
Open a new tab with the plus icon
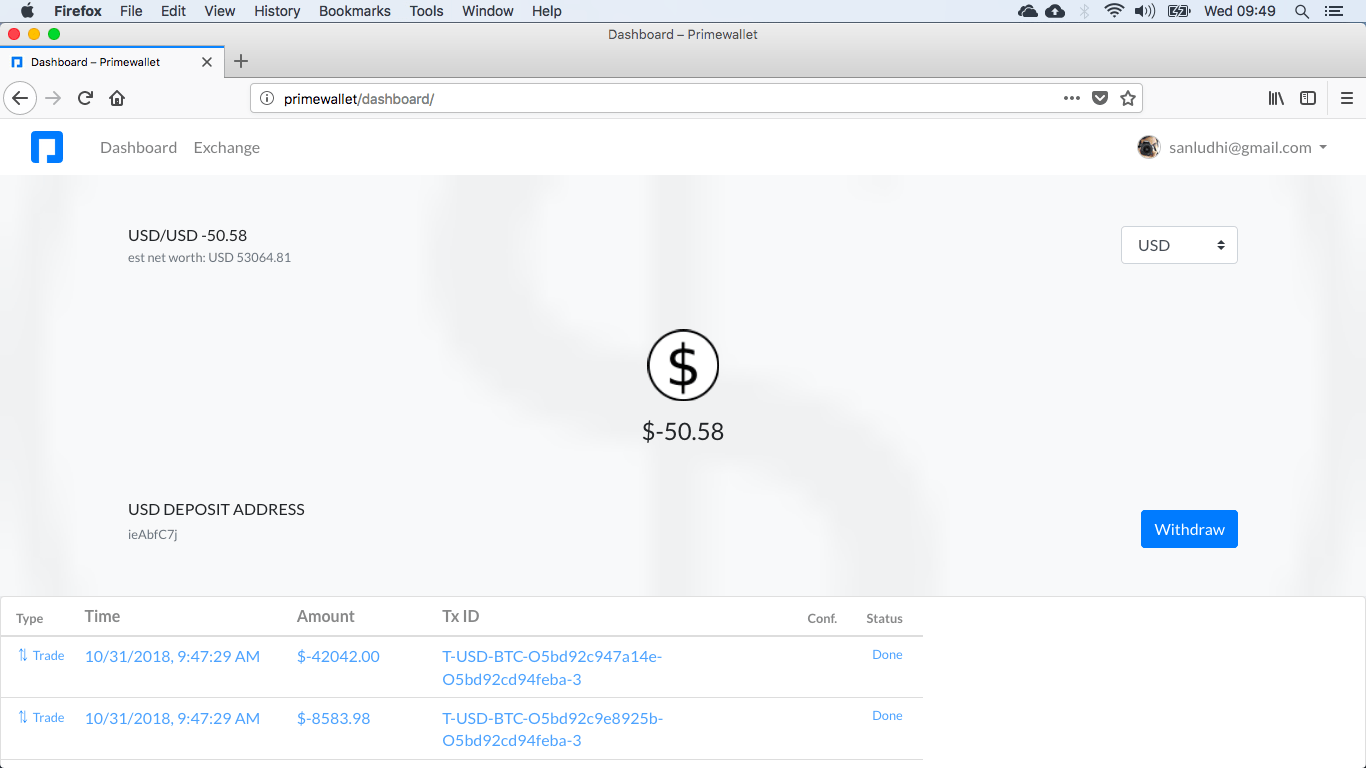point(240,61)
